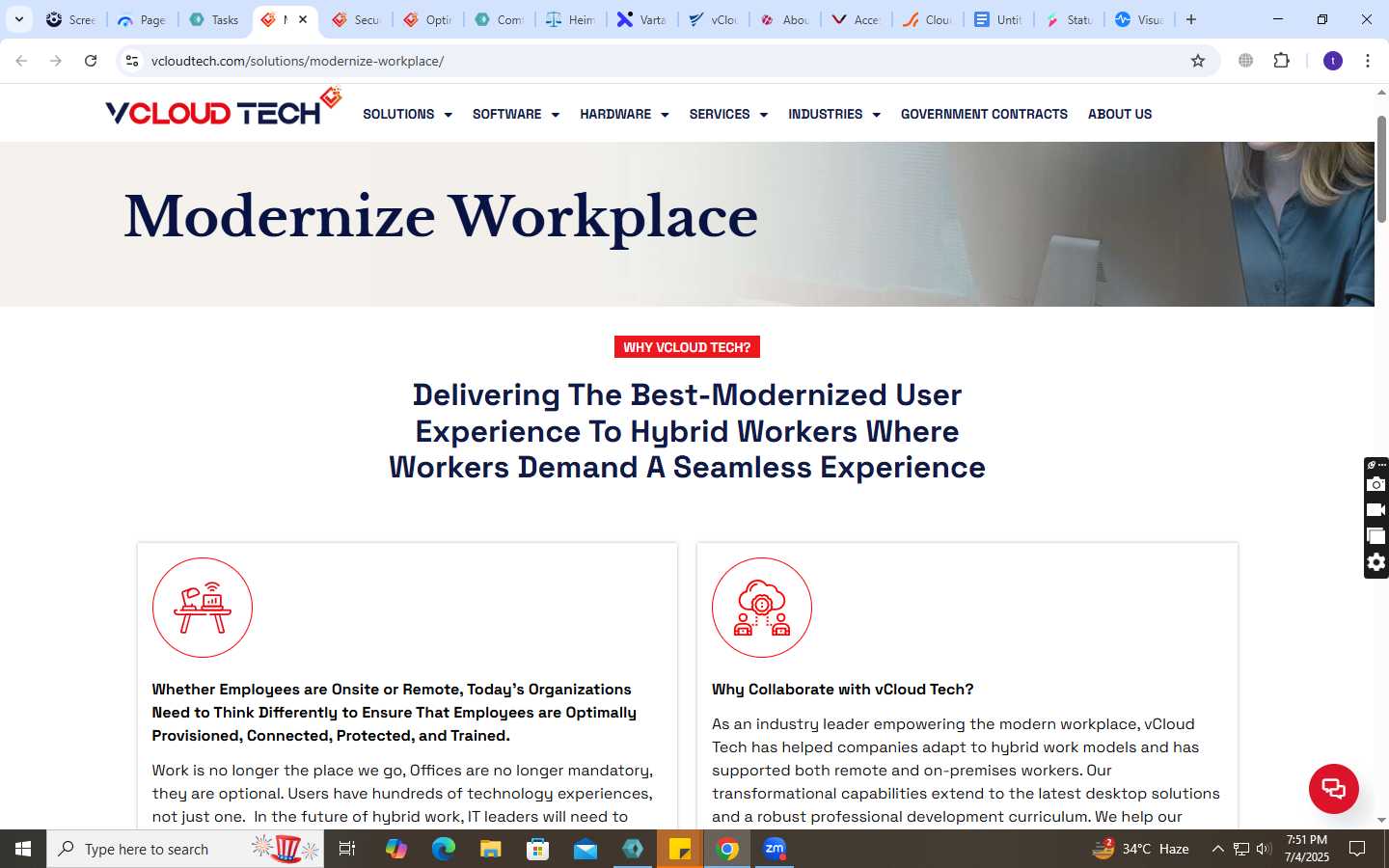Screen dimensions: 1389x868
Task: Switch to the Visua tab
Action: pos(1141,19)
